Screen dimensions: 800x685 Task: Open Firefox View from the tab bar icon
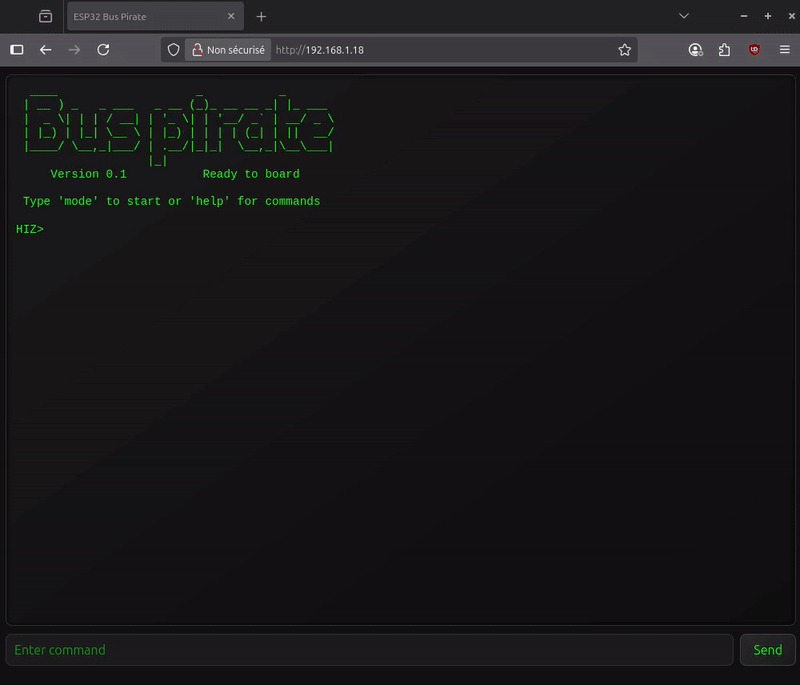click(45, 17)
